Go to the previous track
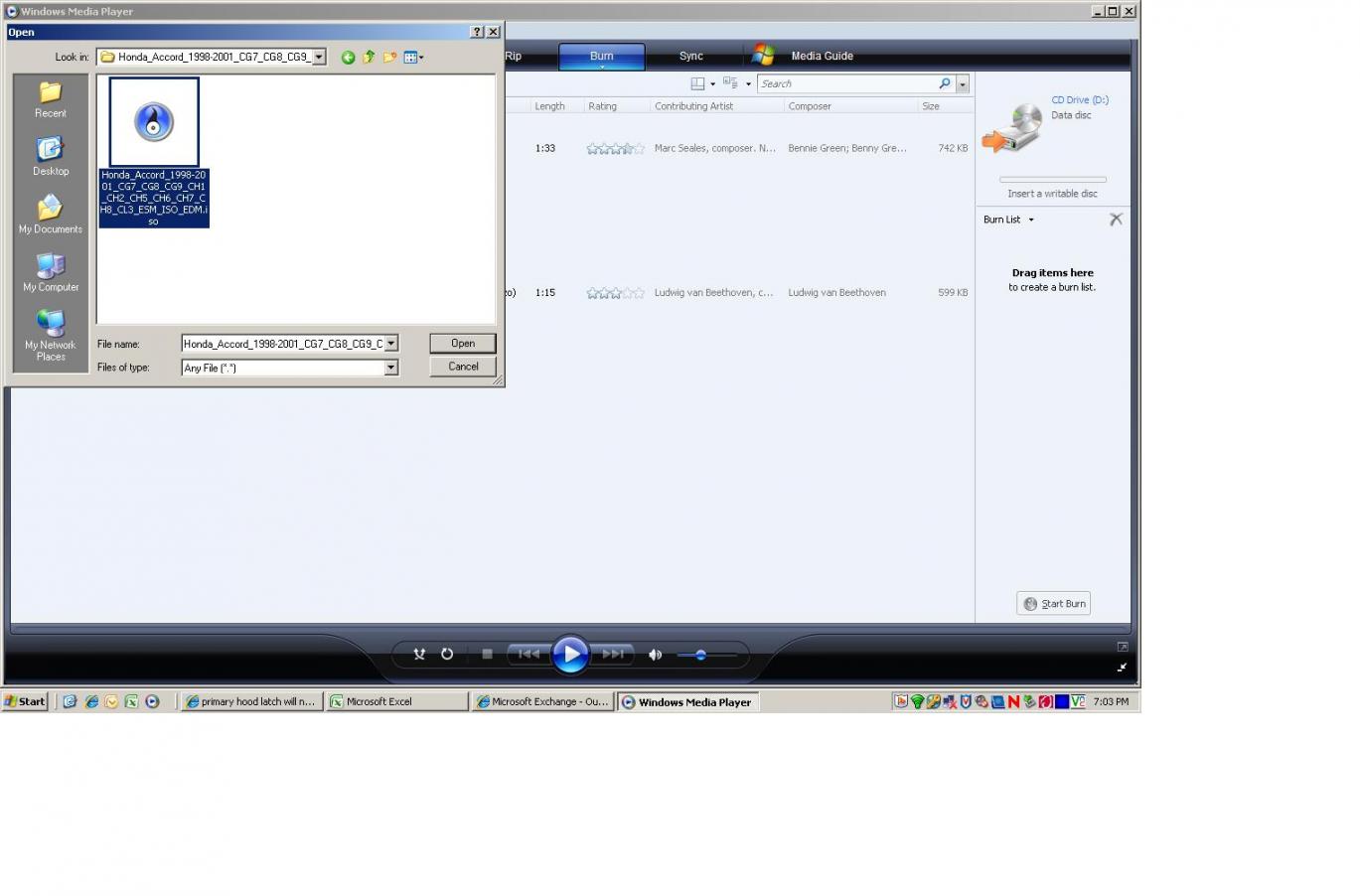 pyautogui.click(x=528, y=654)
